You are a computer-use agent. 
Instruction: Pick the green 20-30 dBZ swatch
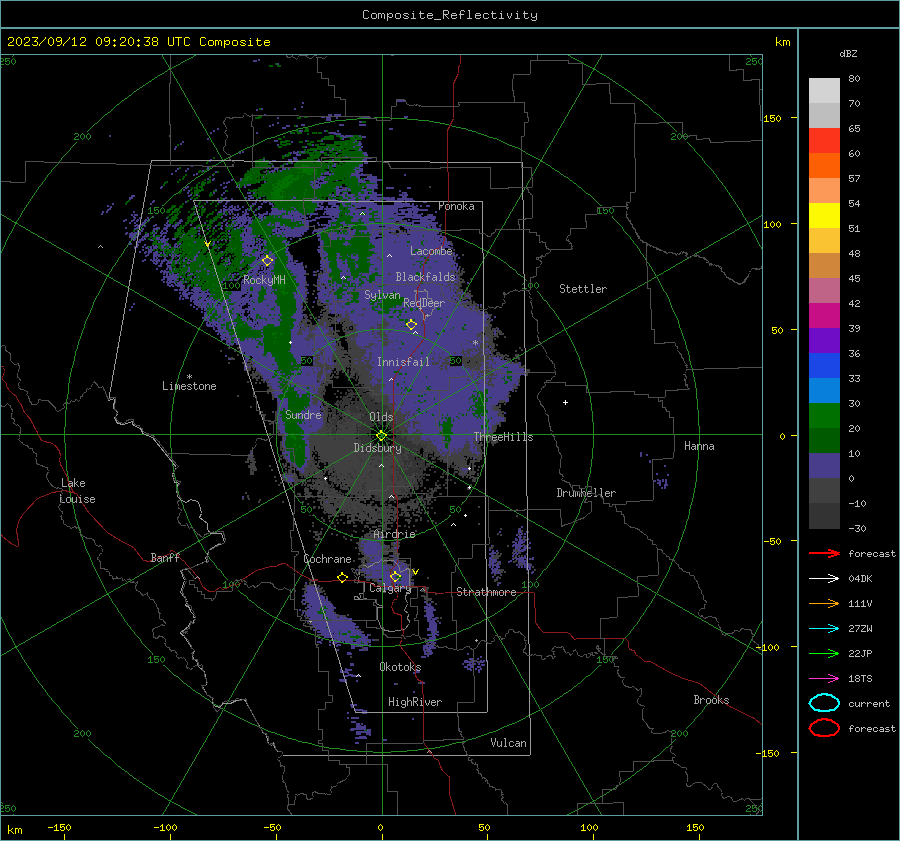tap(824, 416)
